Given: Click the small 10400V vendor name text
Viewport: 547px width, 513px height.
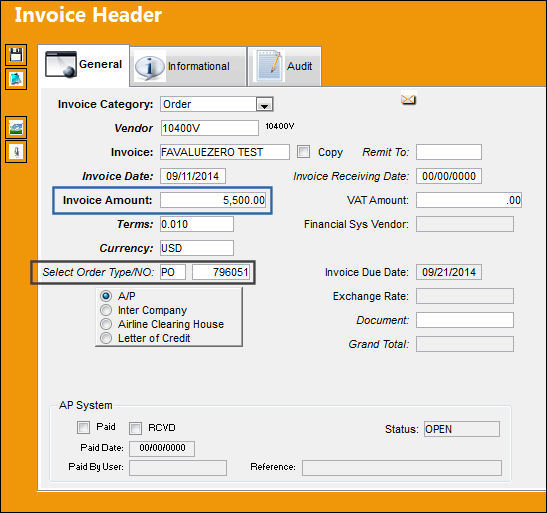Looking at the screenshot, I should click(280, 126).
